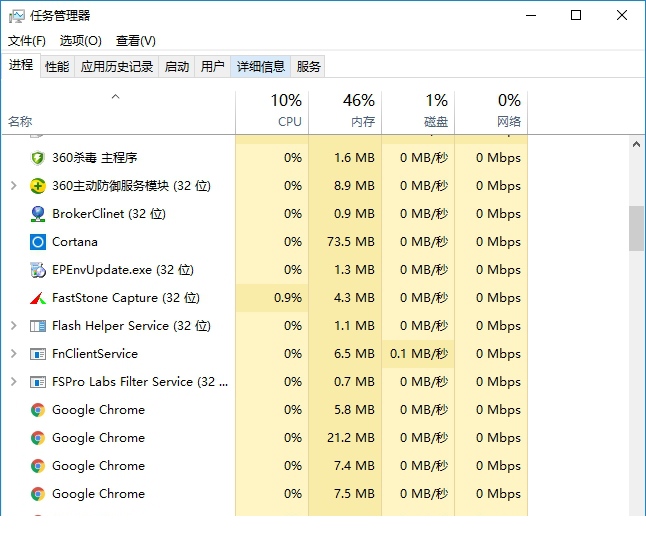Expand the 360主动防御服务模块 process group
Viewport: 646px width, 536px height.
click(14, 186)
